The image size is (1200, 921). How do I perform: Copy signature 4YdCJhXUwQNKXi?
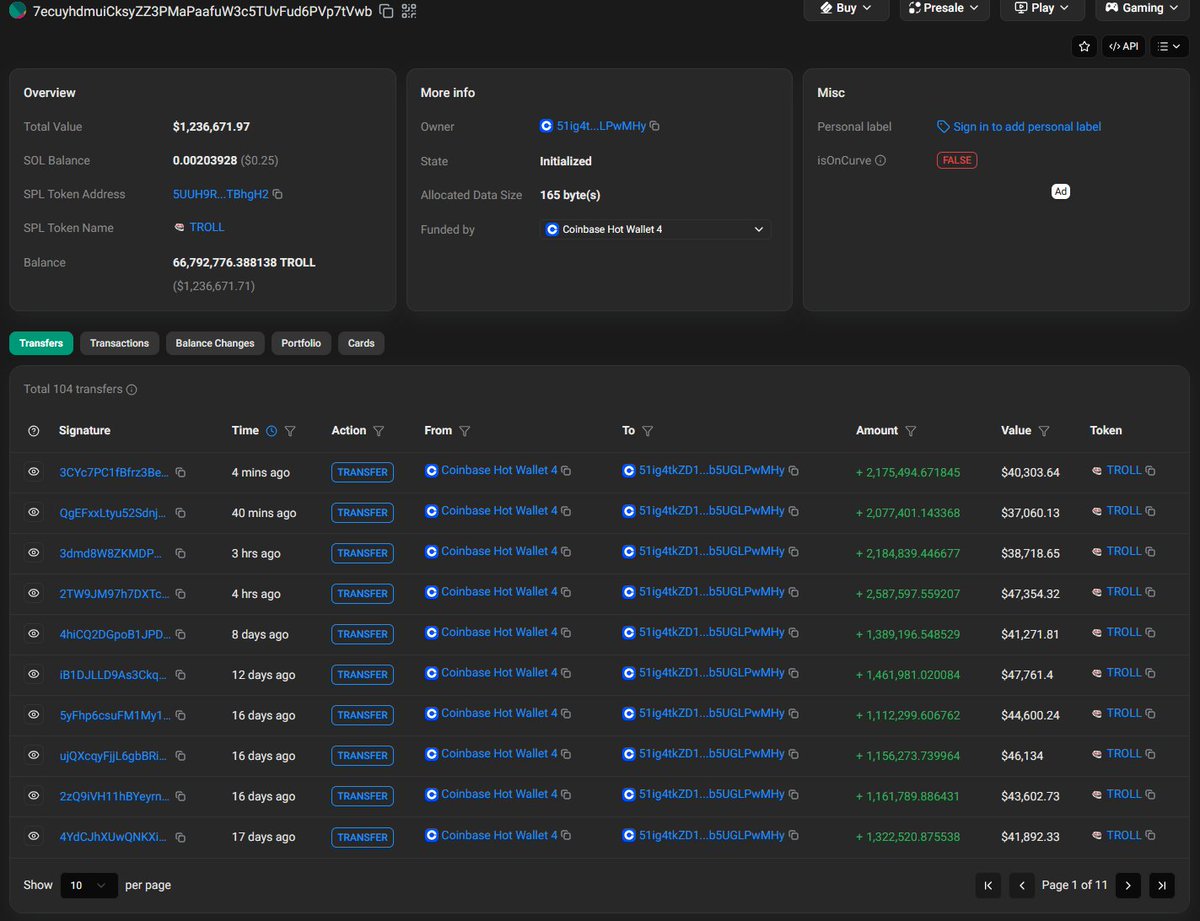tap(181, 837)
